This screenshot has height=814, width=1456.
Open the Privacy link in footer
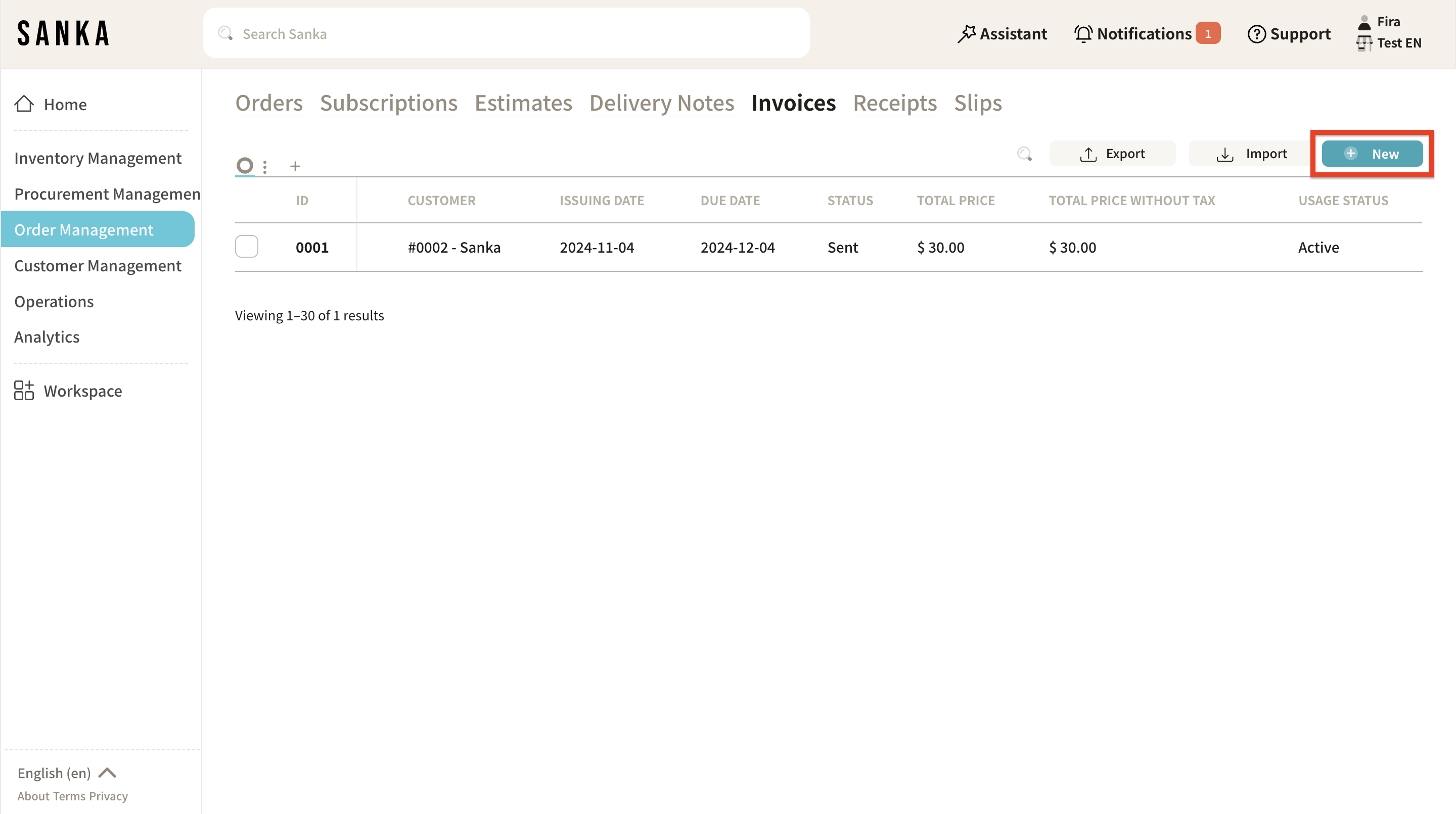[x=108, y=796]
